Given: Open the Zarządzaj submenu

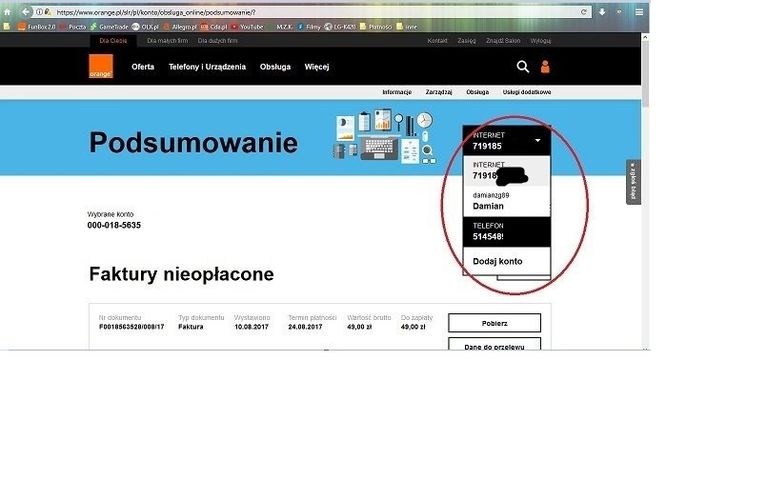Looking at the screenshot, I should [x=439, y=92].
